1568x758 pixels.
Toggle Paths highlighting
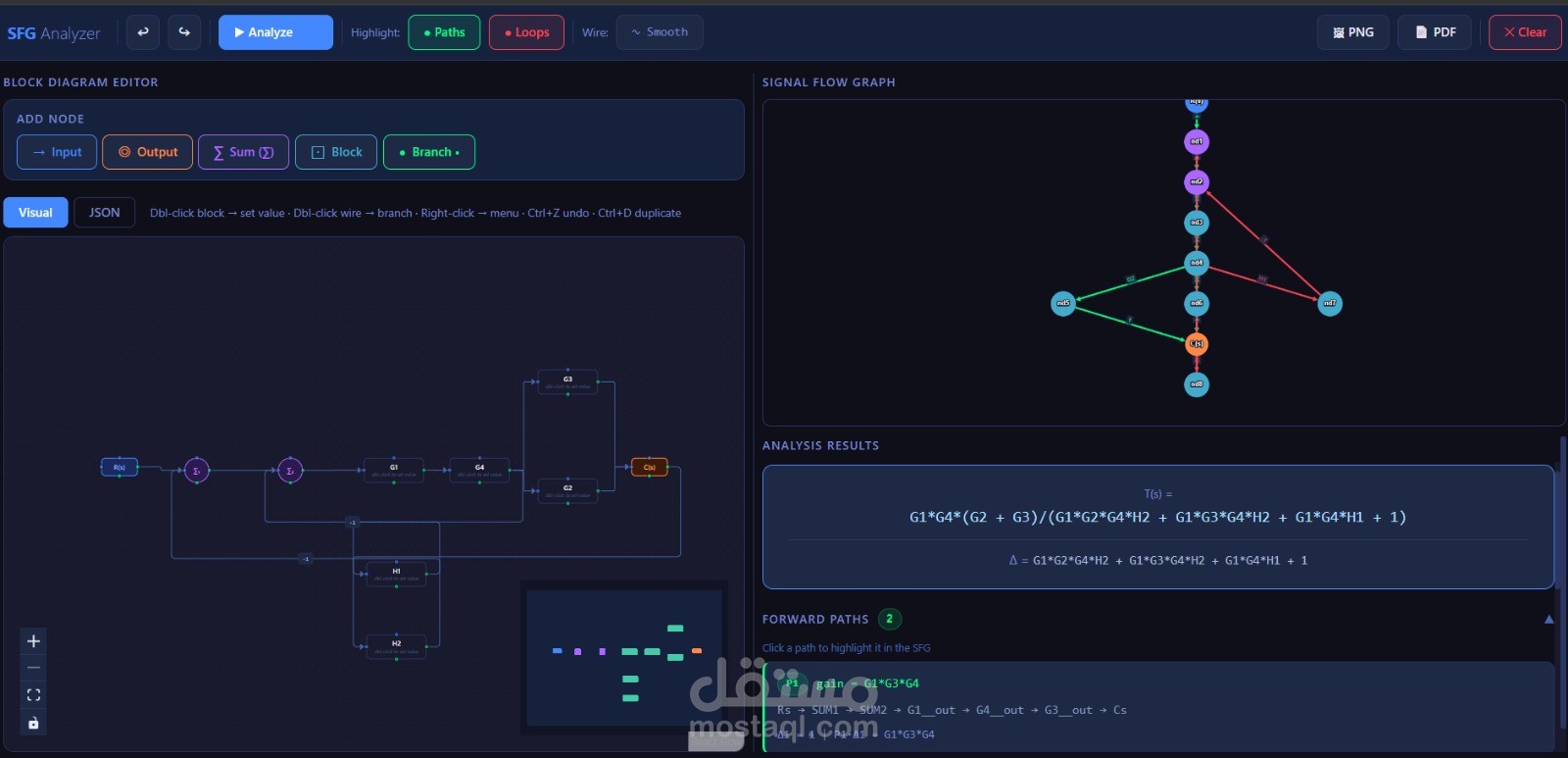pos(444,32)
